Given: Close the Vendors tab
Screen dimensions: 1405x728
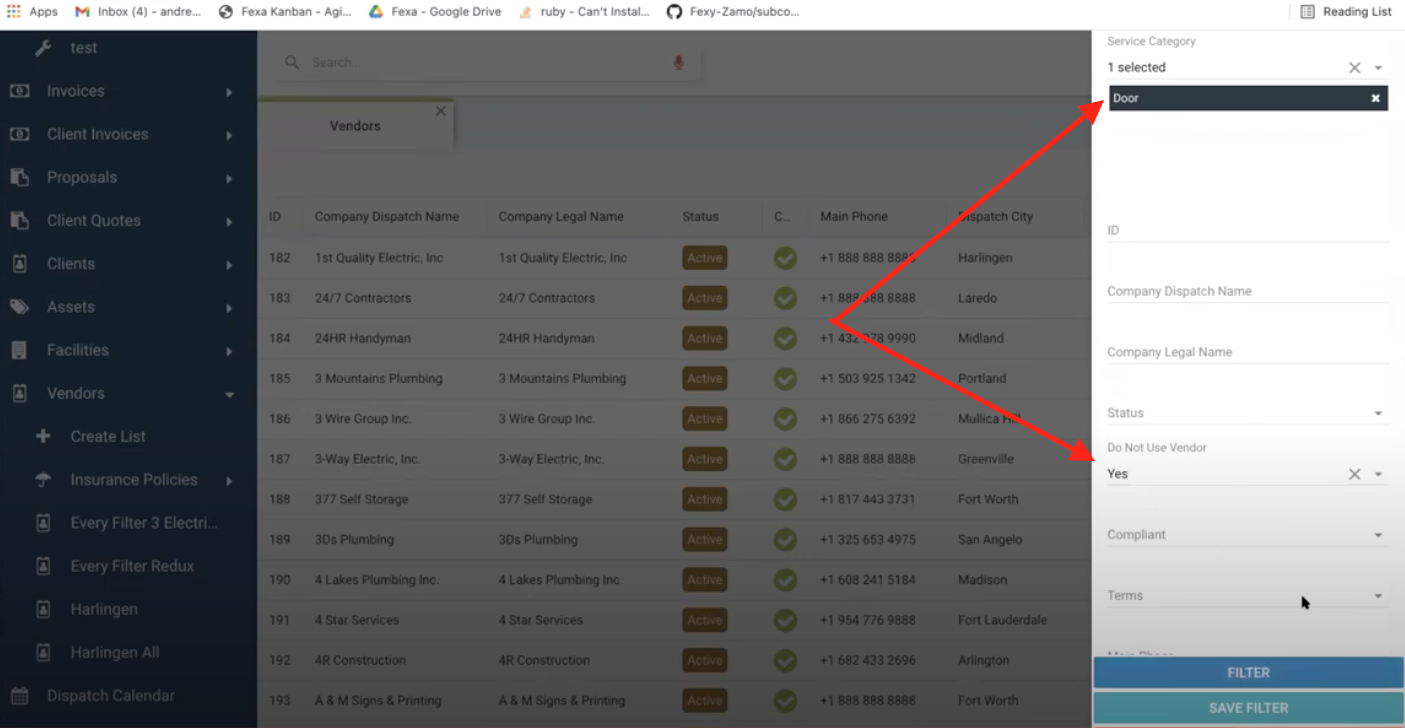Looking at the screenshot, I should 440,111.
